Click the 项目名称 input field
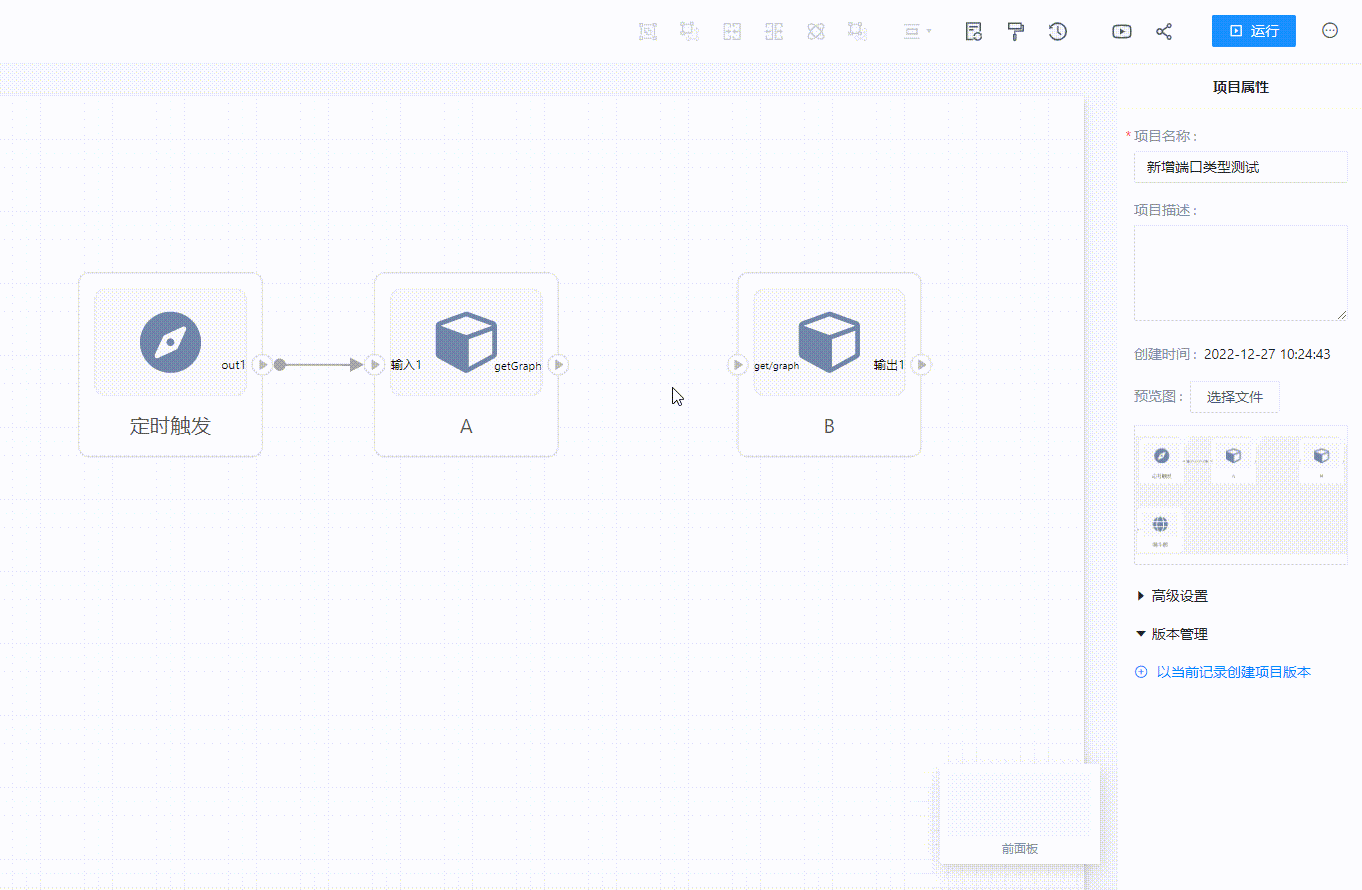Screen dimensions: 1362x890 tap(1240, 167)
